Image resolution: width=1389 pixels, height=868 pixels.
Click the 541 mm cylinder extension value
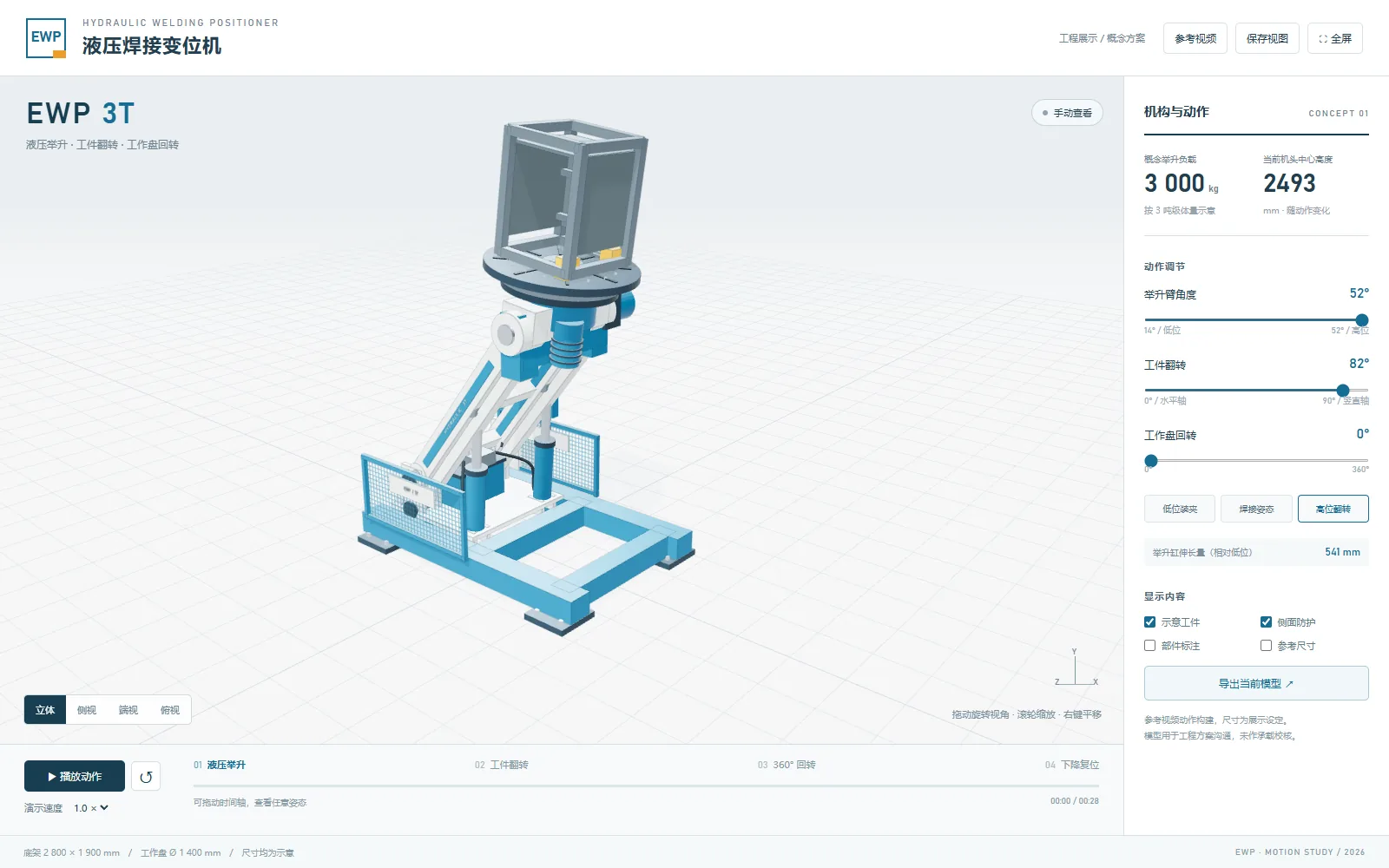click(1342, 552)
